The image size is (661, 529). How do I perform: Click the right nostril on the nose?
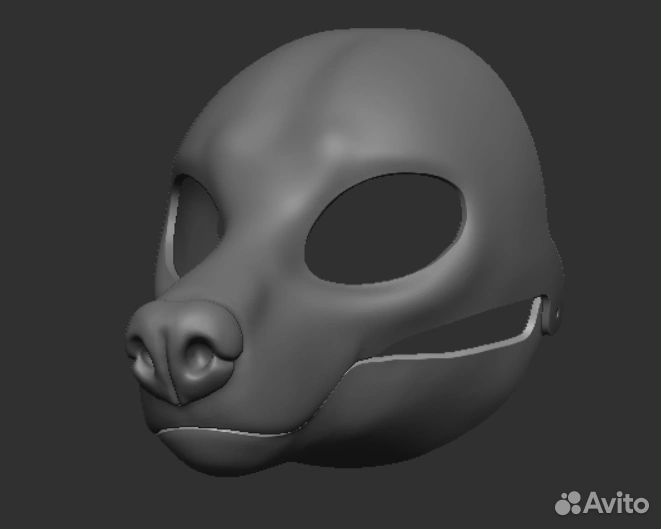(203, 355)
